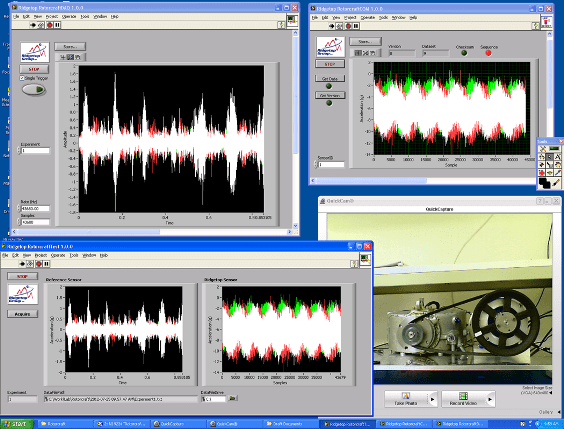Click the Acquire button in RotorcraftTest
The width and height of the screenshot is (564, 429).
pos(22,314)
